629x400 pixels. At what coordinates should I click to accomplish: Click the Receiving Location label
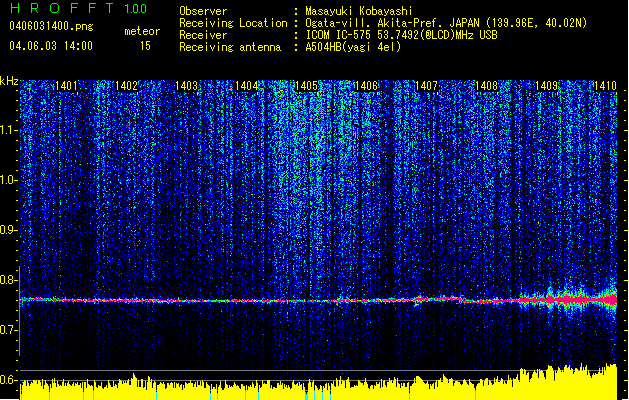coord(233,23)
